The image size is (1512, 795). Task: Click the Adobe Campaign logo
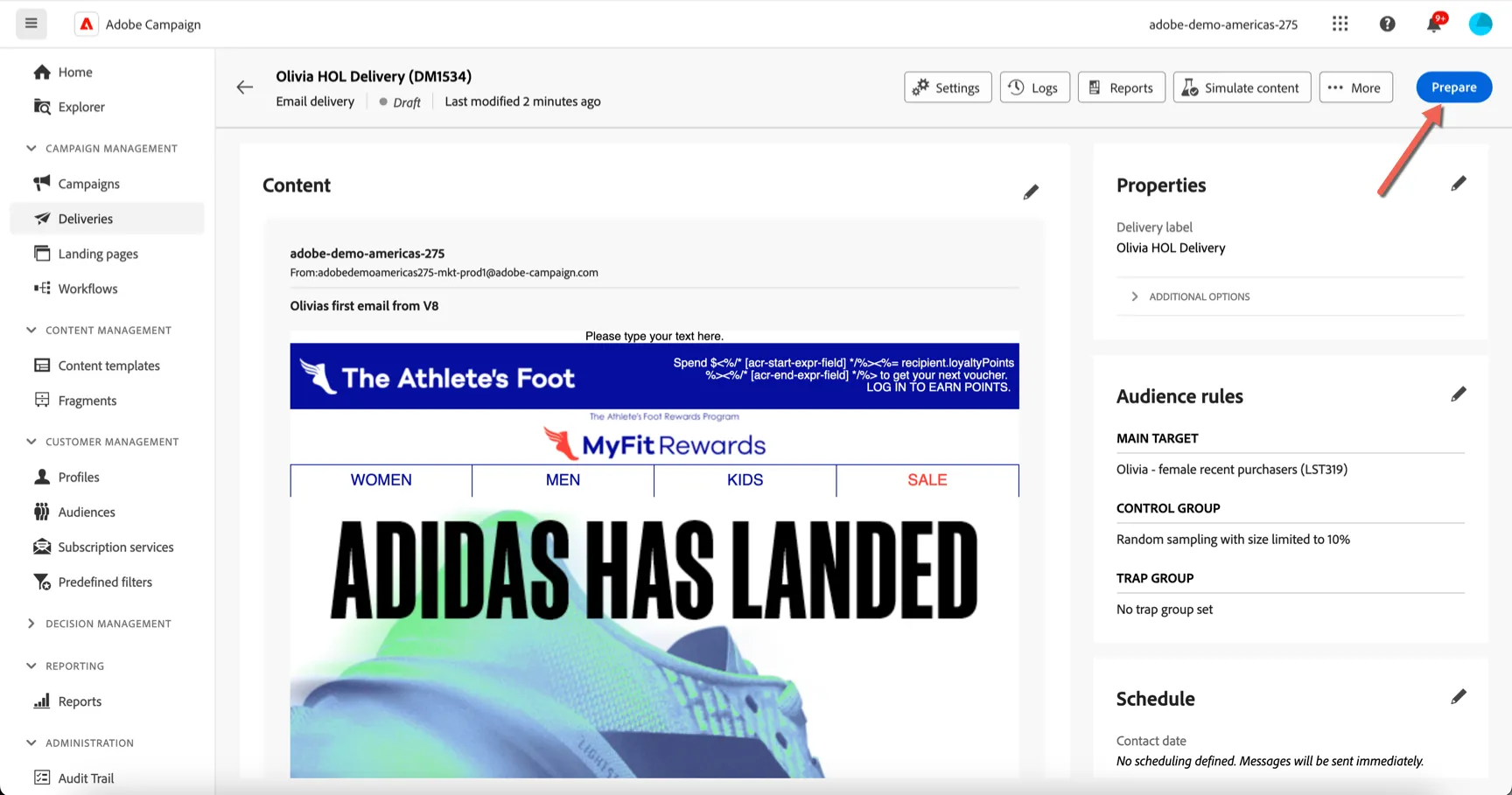[x=87, y=24]
